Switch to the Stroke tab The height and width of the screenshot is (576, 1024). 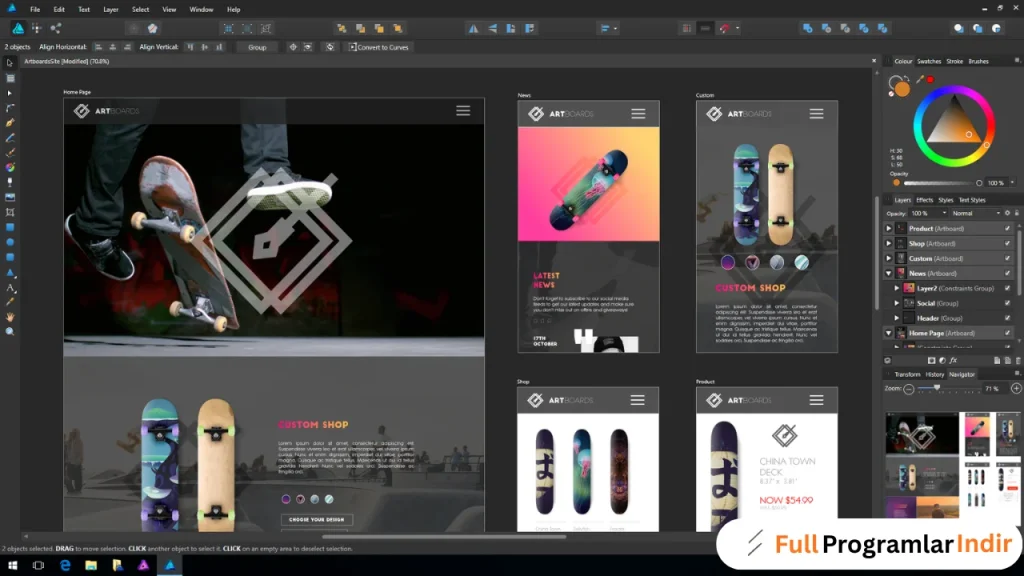point(955,61)
